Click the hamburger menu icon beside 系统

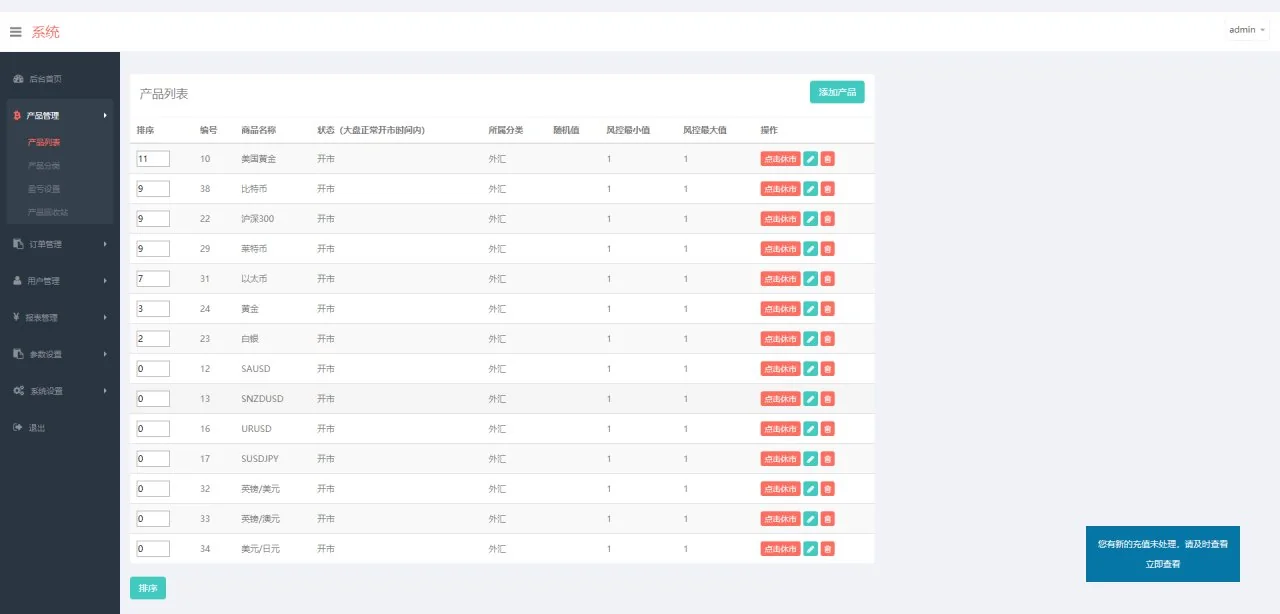pos(15,32)
